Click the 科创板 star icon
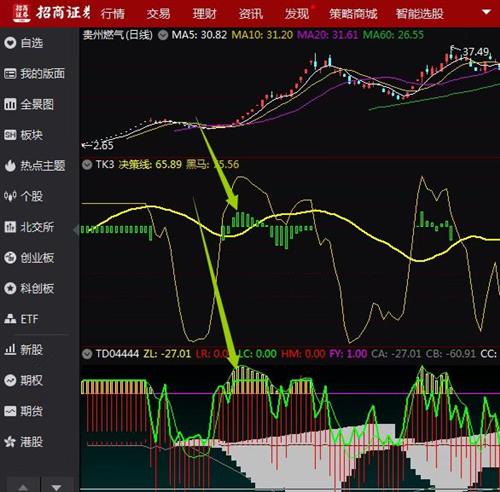Screen dimensions: 500x492 click(10, 288)
